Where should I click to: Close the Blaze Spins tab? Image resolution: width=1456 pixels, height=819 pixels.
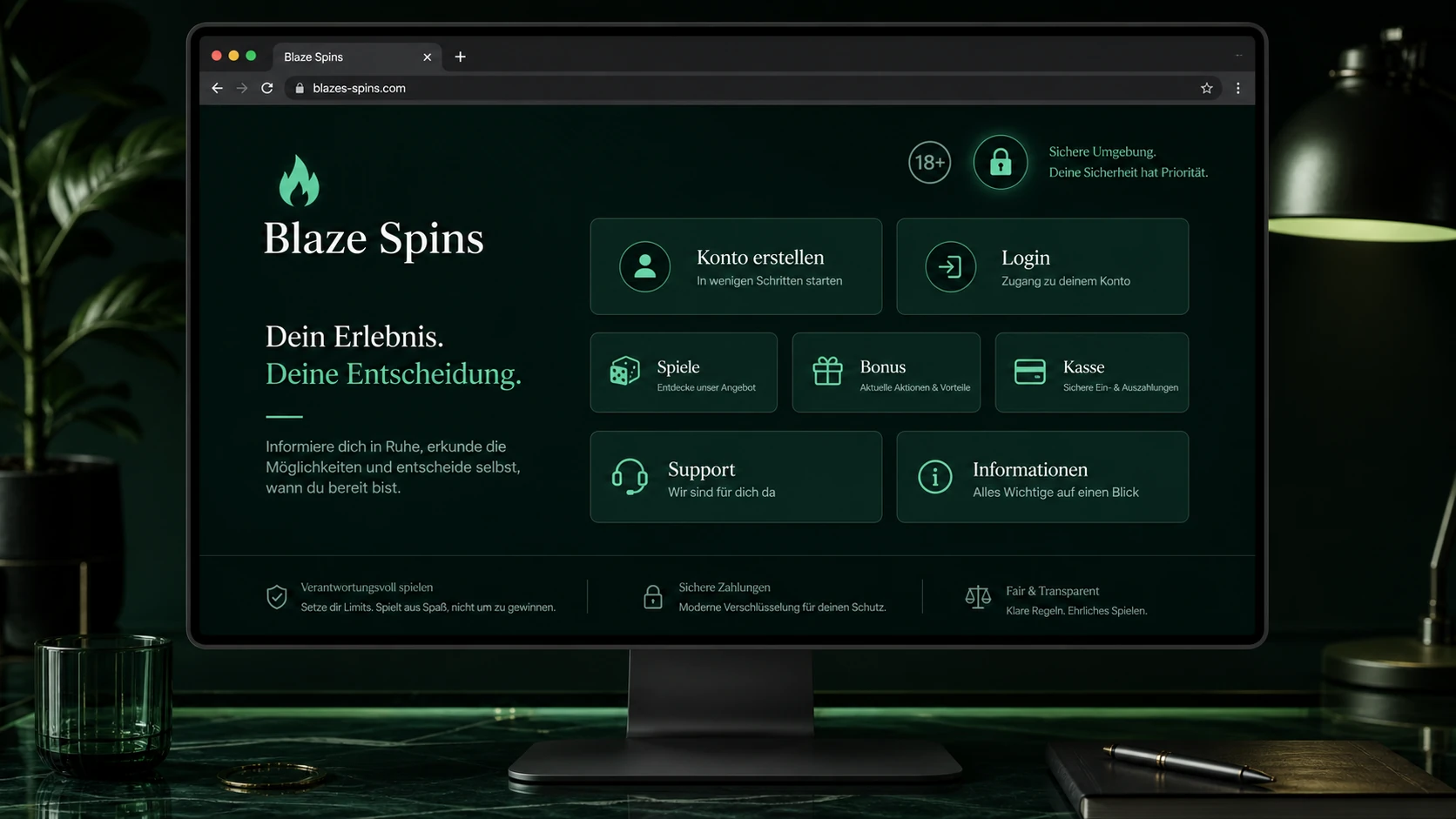tap(427, 57)
